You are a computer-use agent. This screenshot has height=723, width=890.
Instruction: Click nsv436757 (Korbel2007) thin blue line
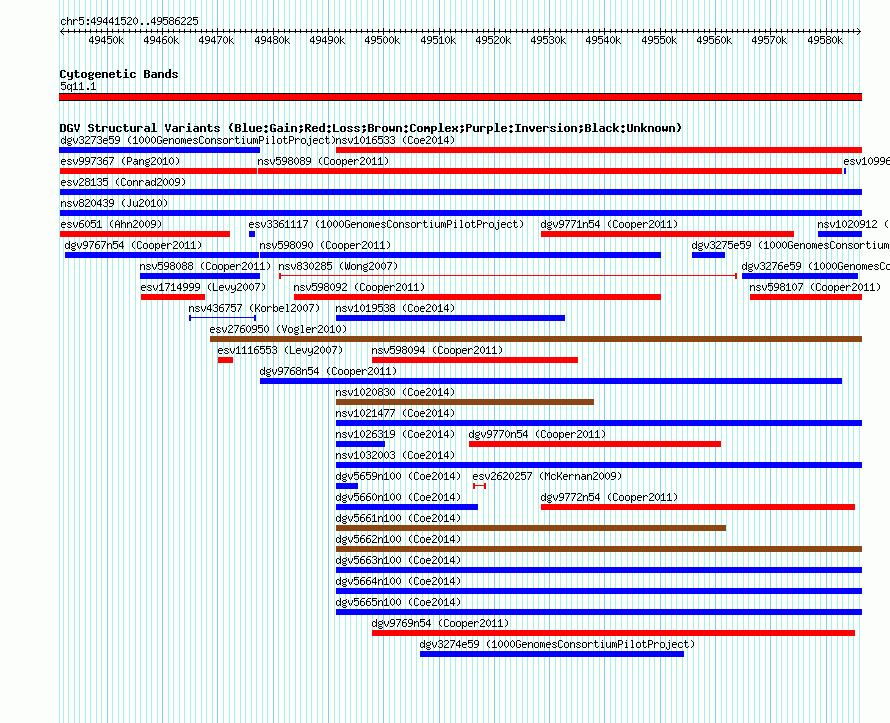[222, 318]
